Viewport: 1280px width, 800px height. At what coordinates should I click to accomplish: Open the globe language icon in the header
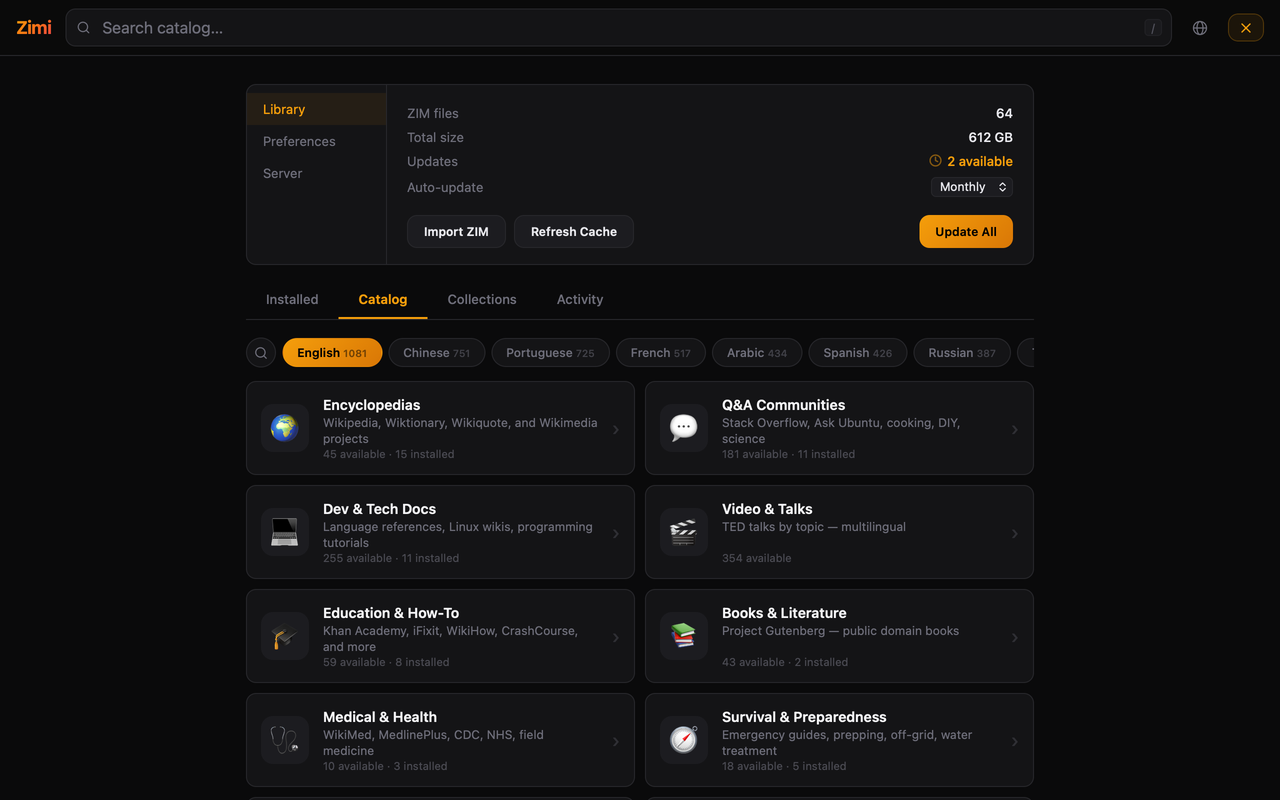(1199, 27)
